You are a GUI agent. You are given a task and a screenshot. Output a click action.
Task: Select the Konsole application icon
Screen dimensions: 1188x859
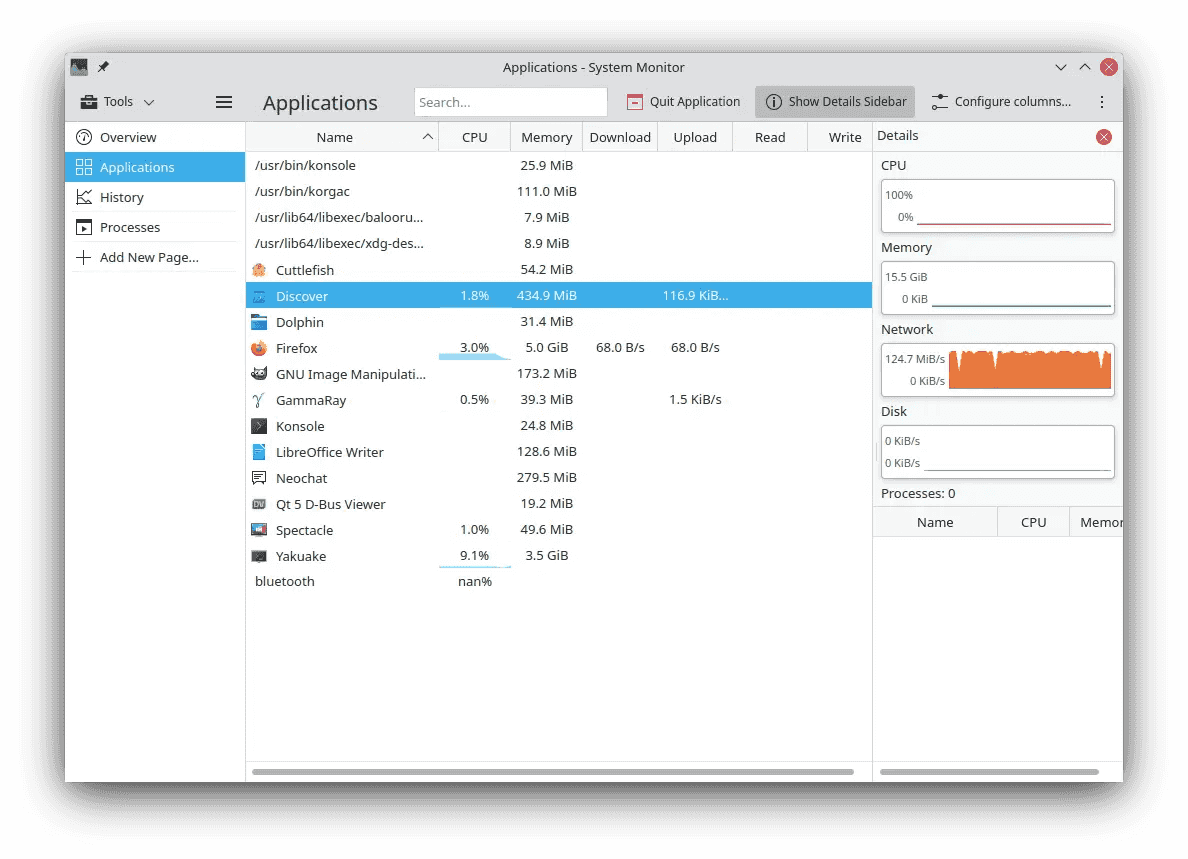tap(260, 426)
